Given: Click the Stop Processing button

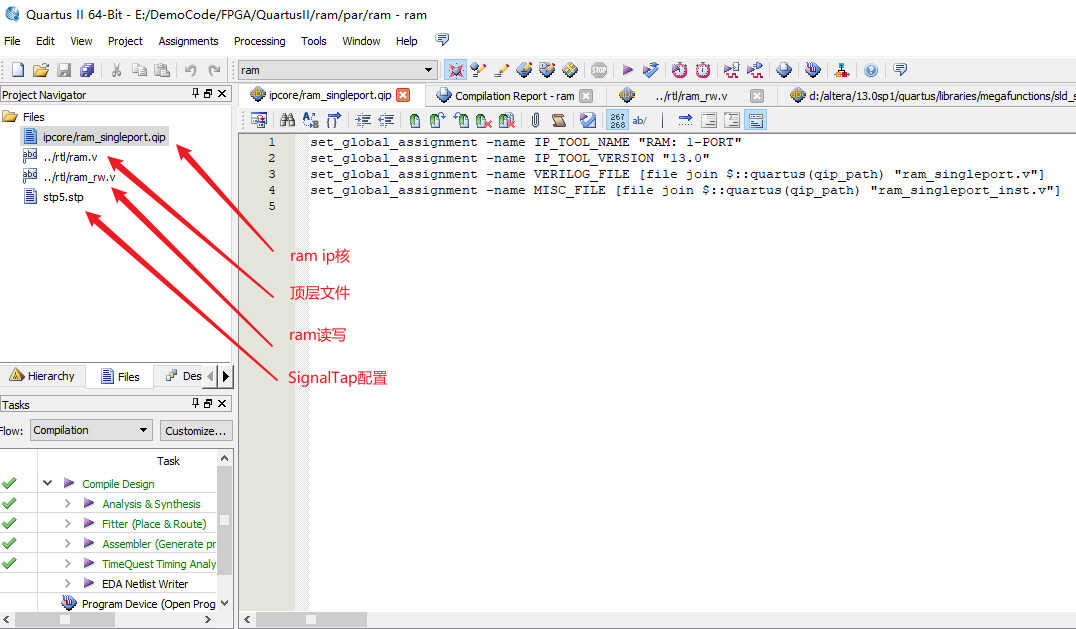Looking at the screenshot, I should click(599, 70).
